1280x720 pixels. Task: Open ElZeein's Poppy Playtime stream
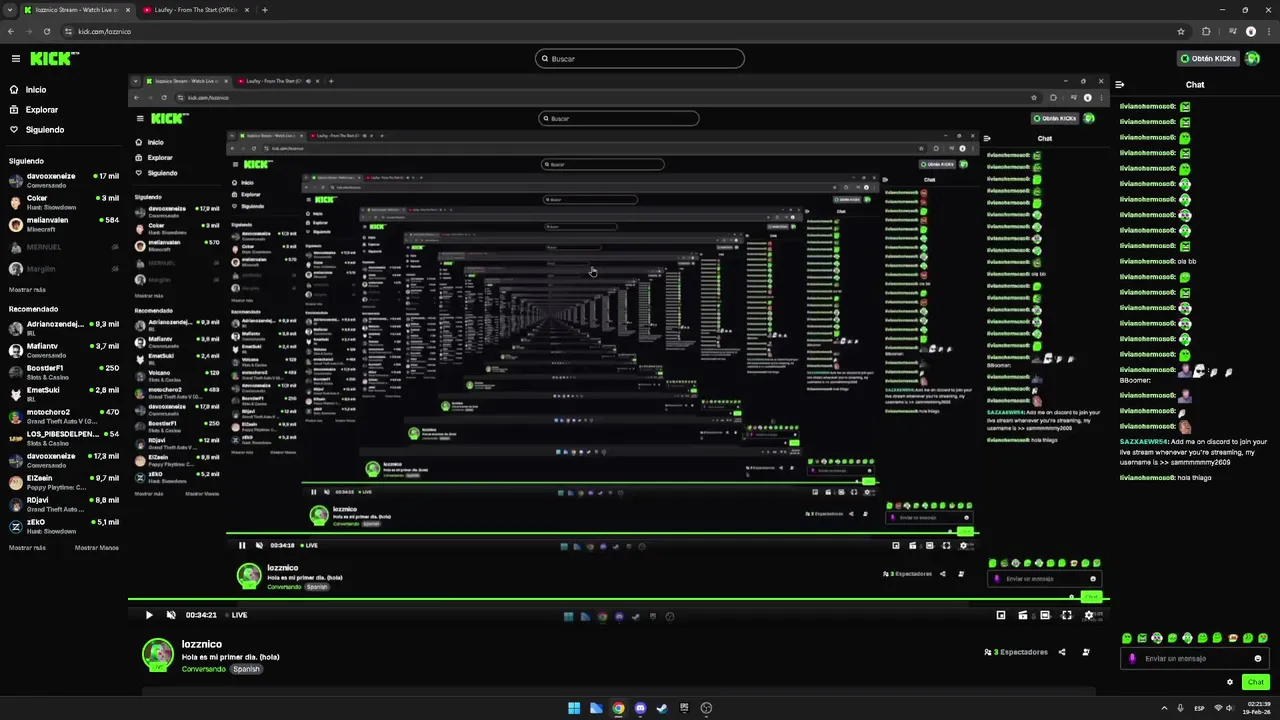pyautogui.click(x=64, y=482)
